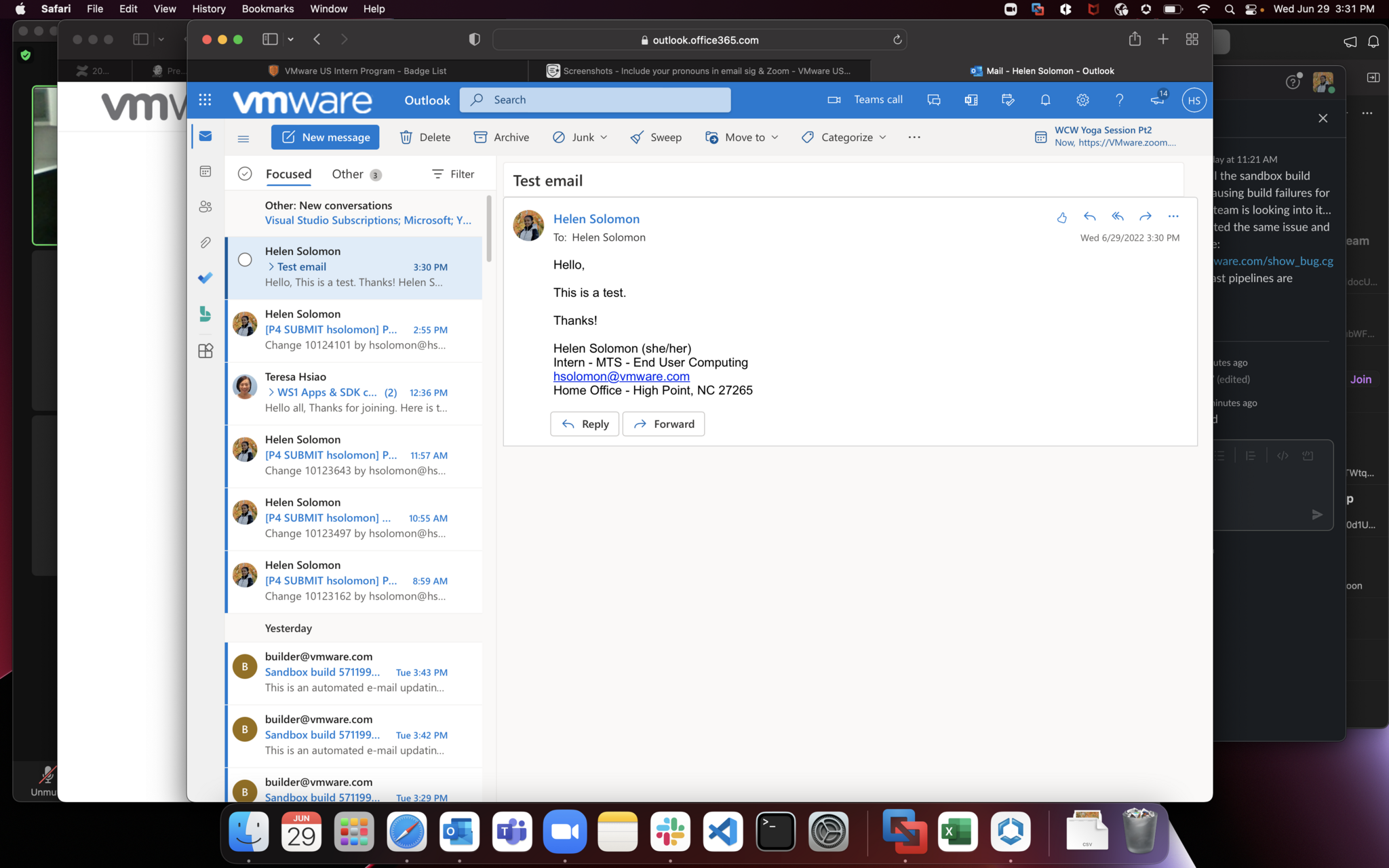Image resolution: width=1389 pixels, height=868 pixels.
Task: Open Outlook settings gear icon
Action: [1082, 100]
